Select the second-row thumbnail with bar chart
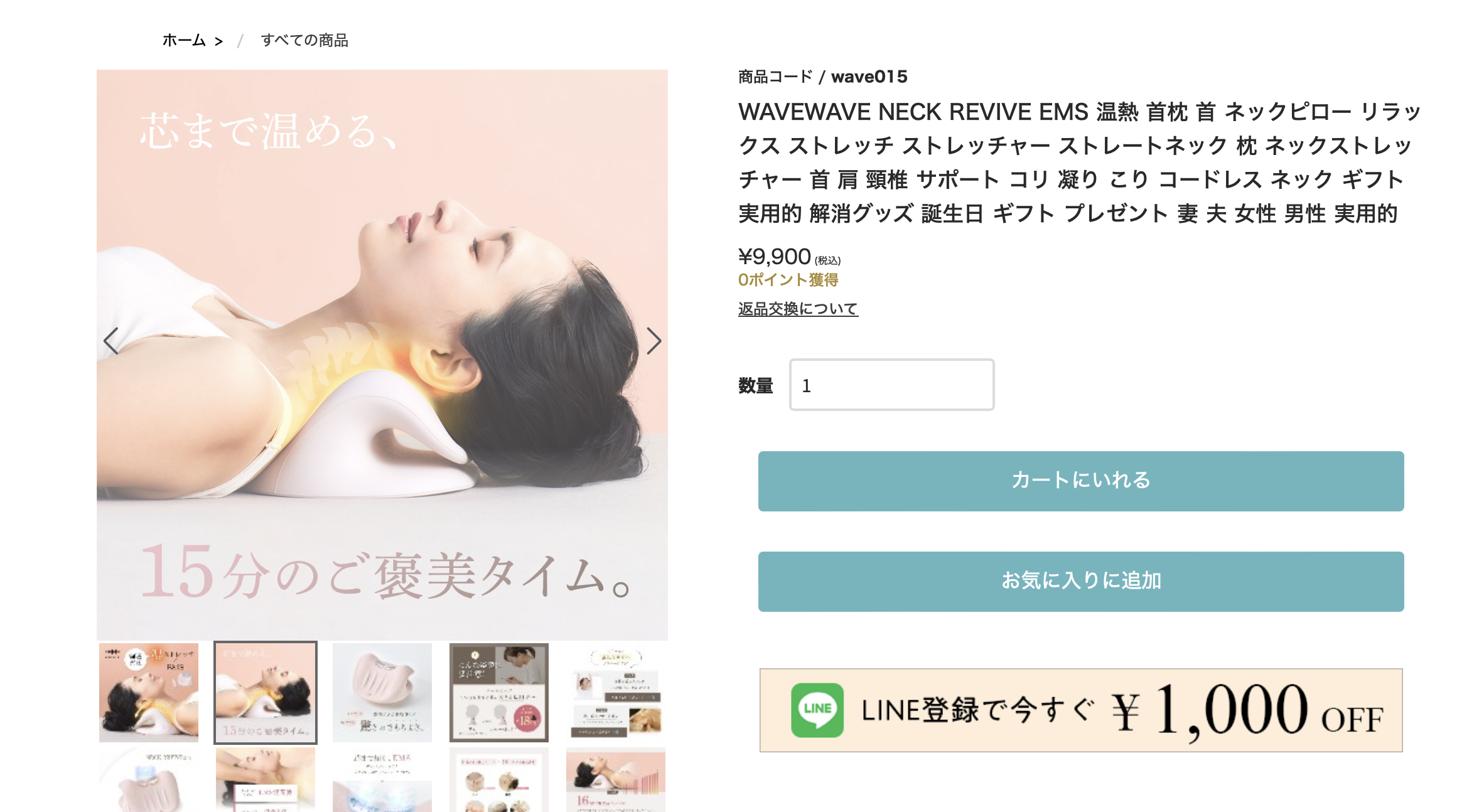Viewport: 1479px width, 812px height. point(616,779)
